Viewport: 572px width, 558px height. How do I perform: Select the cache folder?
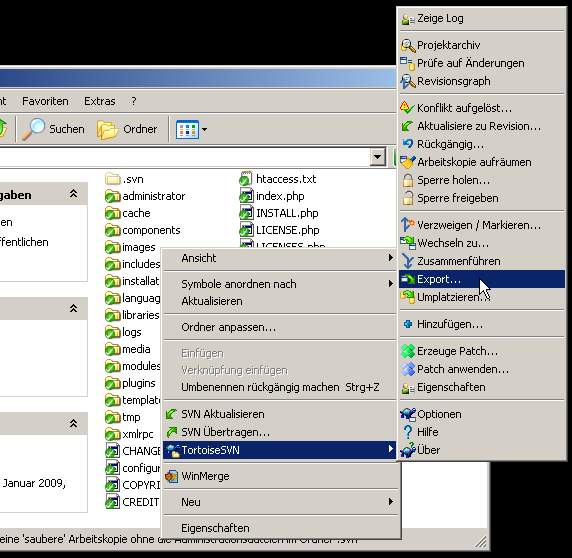[x=128, y=213]
